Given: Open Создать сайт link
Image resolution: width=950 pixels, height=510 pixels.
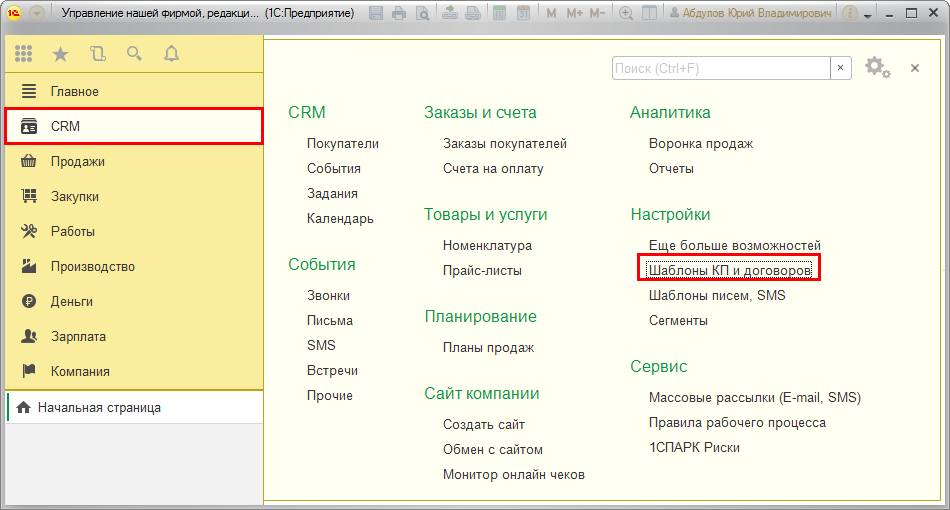Looking at the screenshot, I should tap(483, 425).
